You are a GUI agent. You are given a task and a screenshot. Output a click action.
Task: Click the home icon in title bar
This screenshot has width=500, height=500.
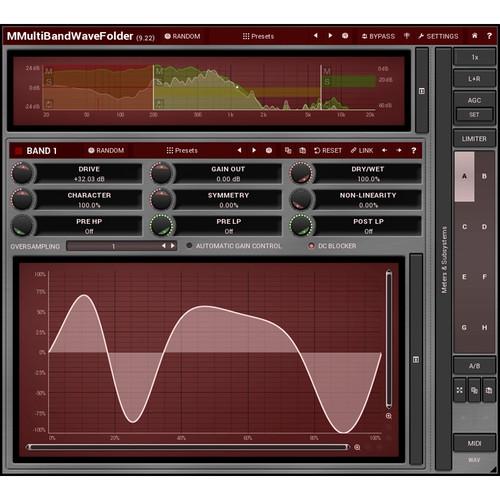click(x=475, y=36)
